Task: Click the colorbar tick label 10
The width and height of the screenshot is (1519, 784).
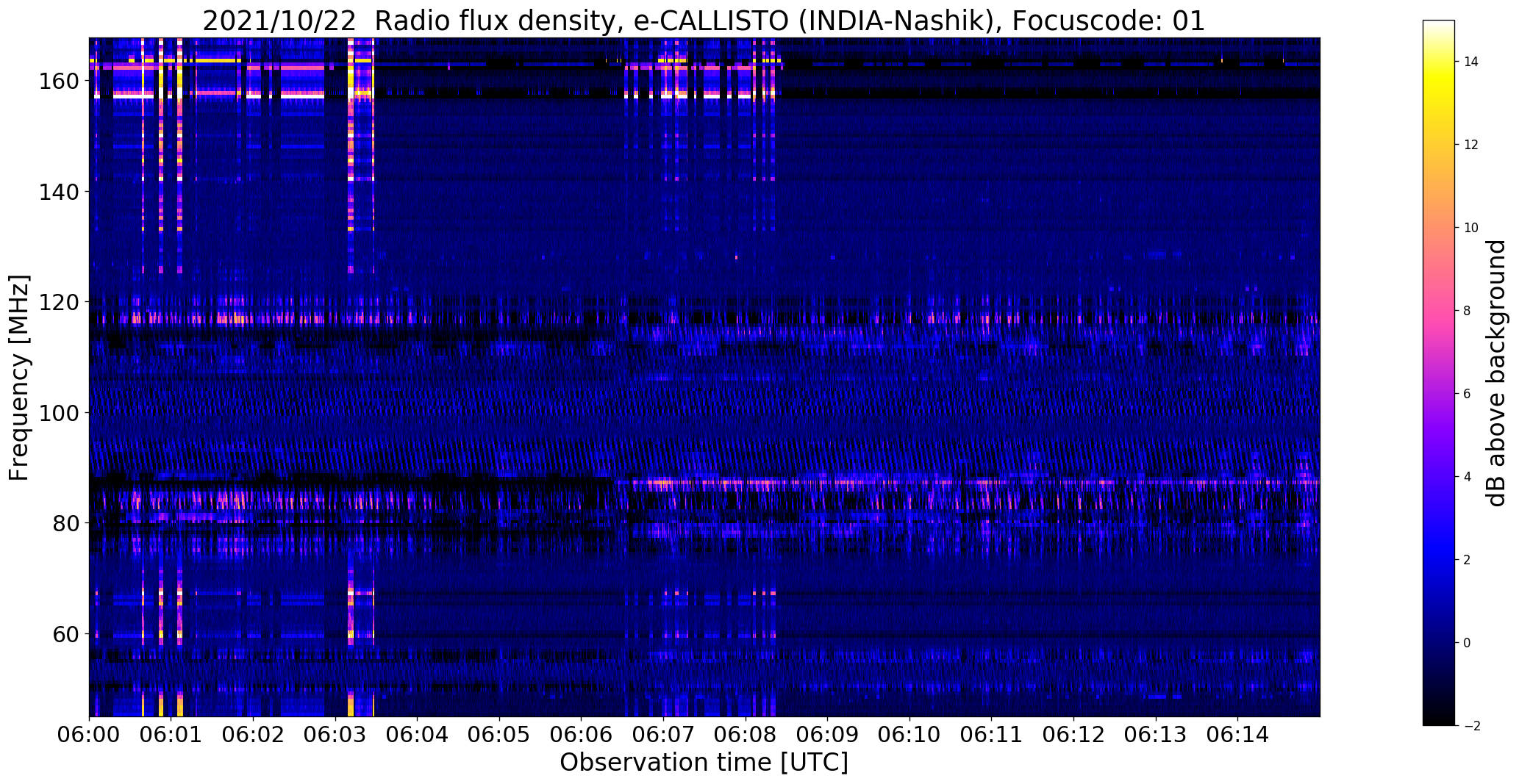Action: pos(1471,228)
